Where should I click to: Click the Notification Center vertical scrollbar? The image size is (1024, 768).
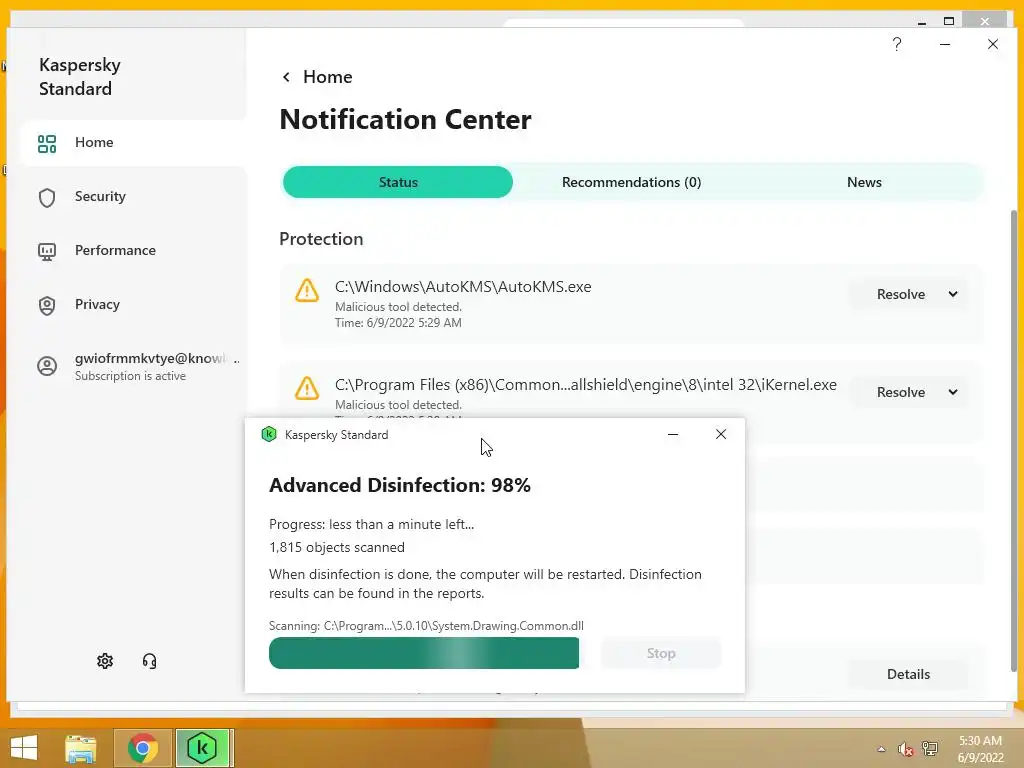coord(1014,440)
